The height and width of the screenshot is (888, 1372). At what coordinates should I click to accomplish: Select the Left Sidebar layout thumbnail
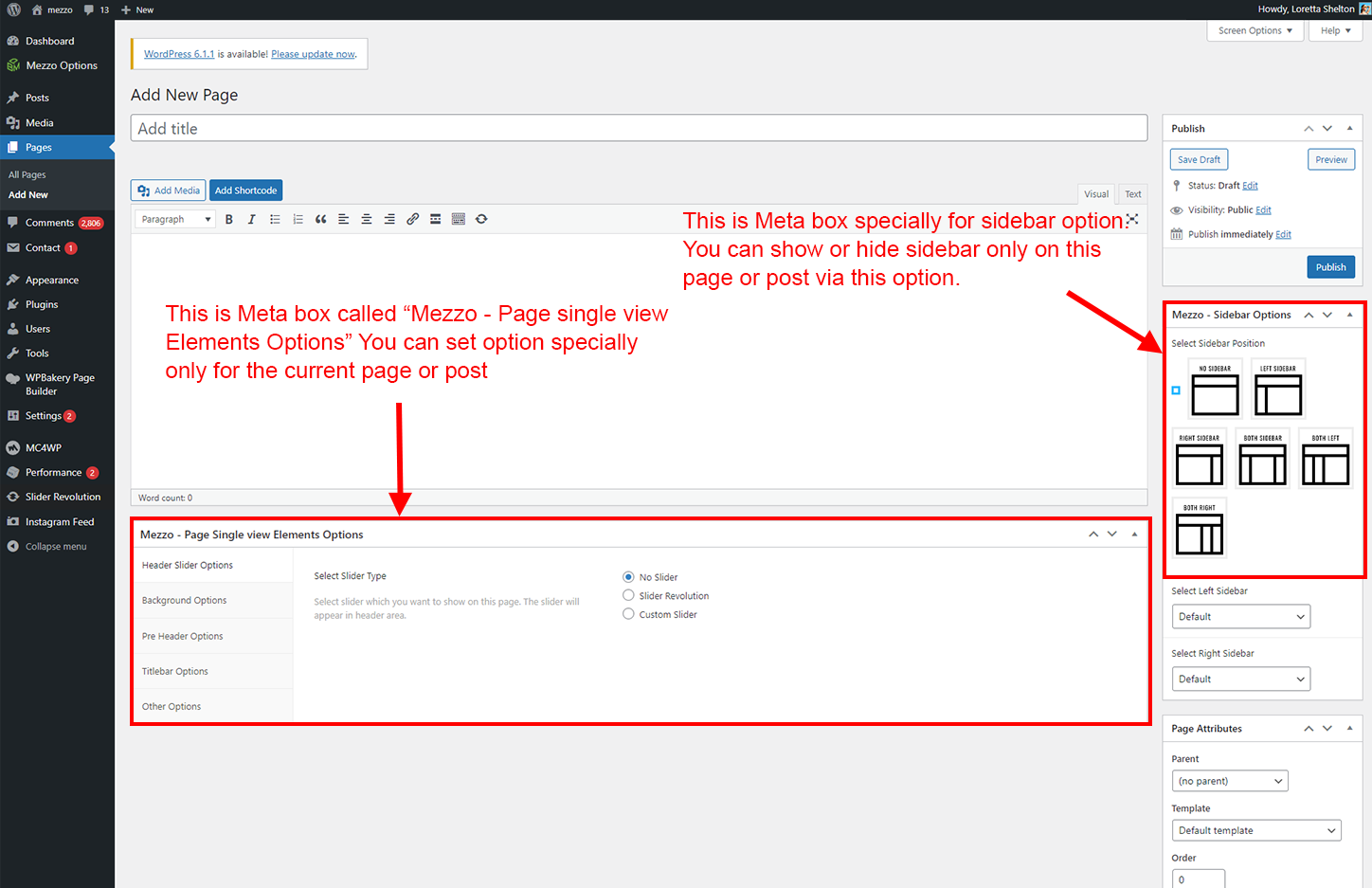(1277, 390)
